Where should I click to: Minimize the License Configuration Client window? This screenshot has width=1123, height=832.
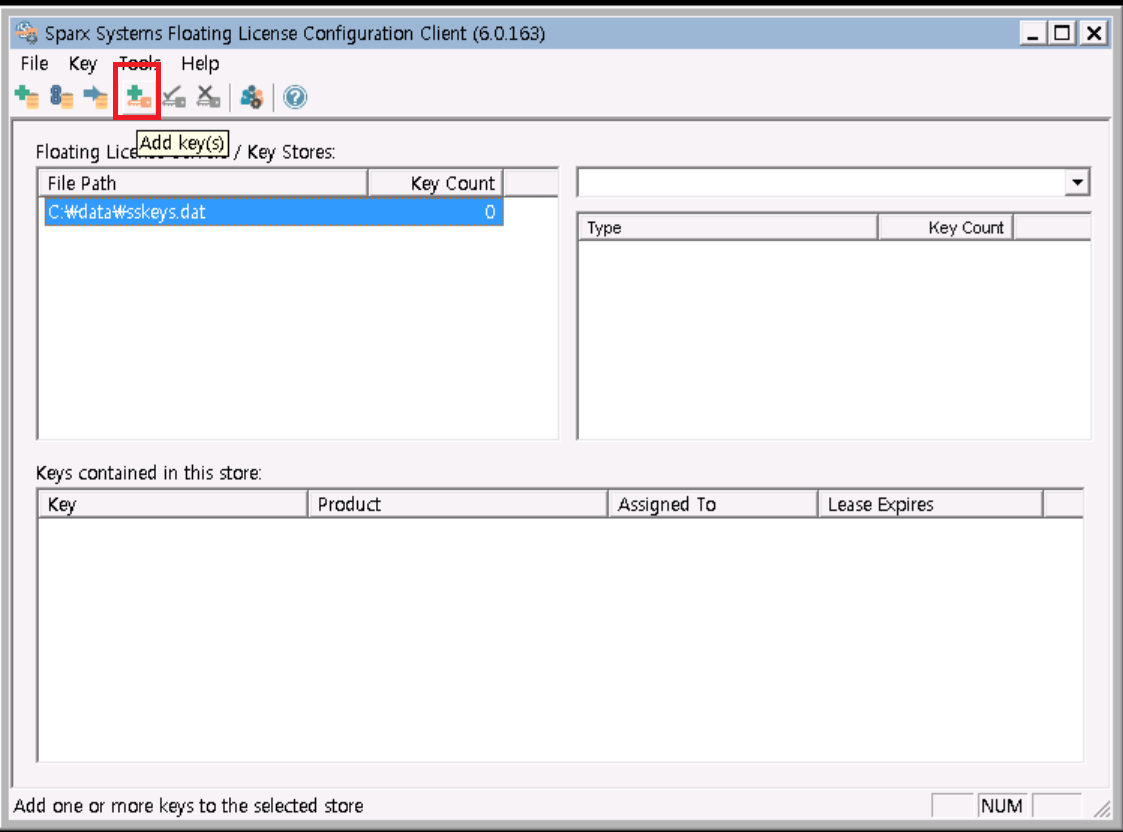pyautogui.click(x=1033, y=33)
